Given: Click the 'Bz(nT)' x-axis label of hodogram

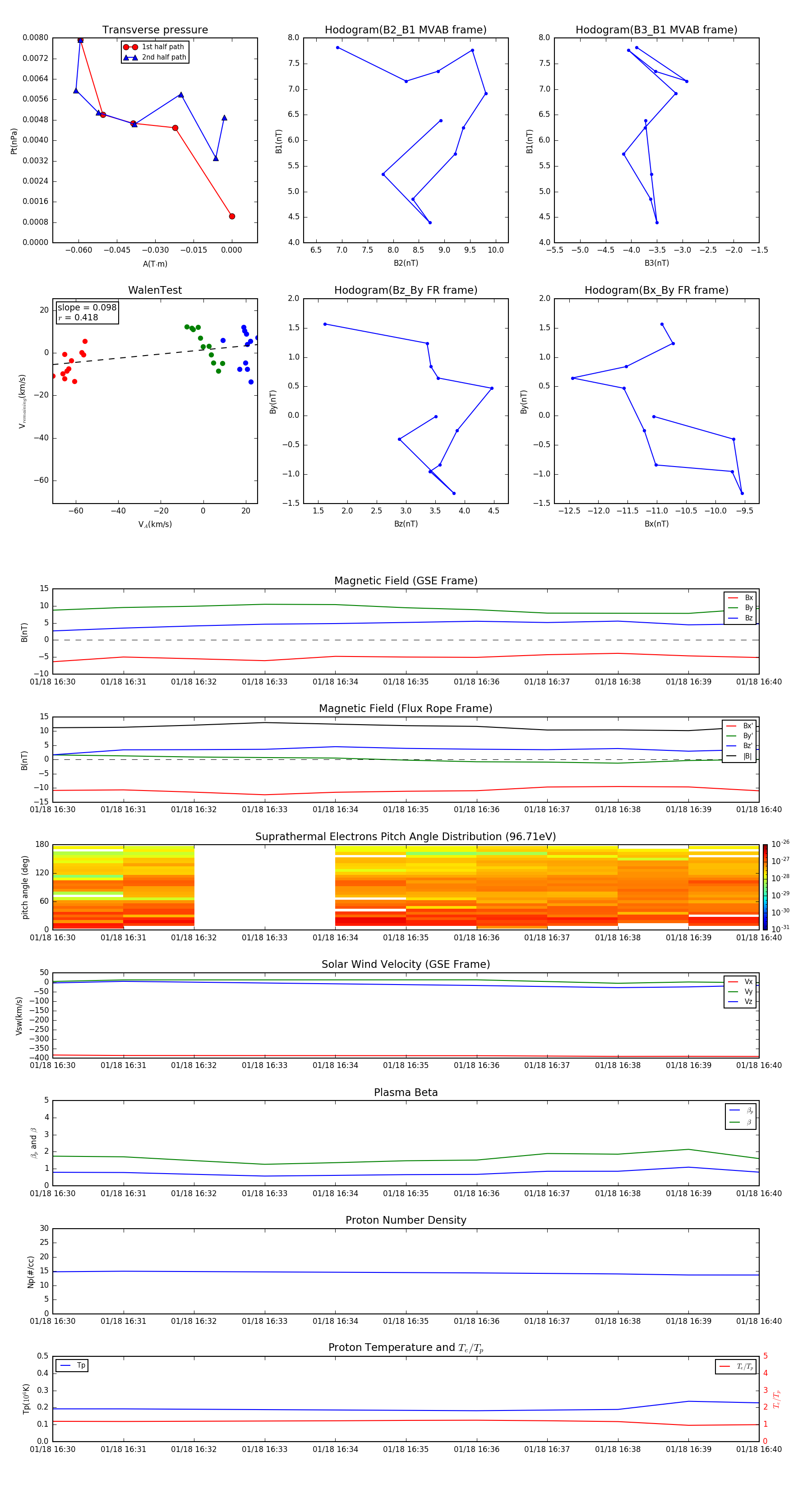Looking at the screenshot, I should (x=406, y=524).
